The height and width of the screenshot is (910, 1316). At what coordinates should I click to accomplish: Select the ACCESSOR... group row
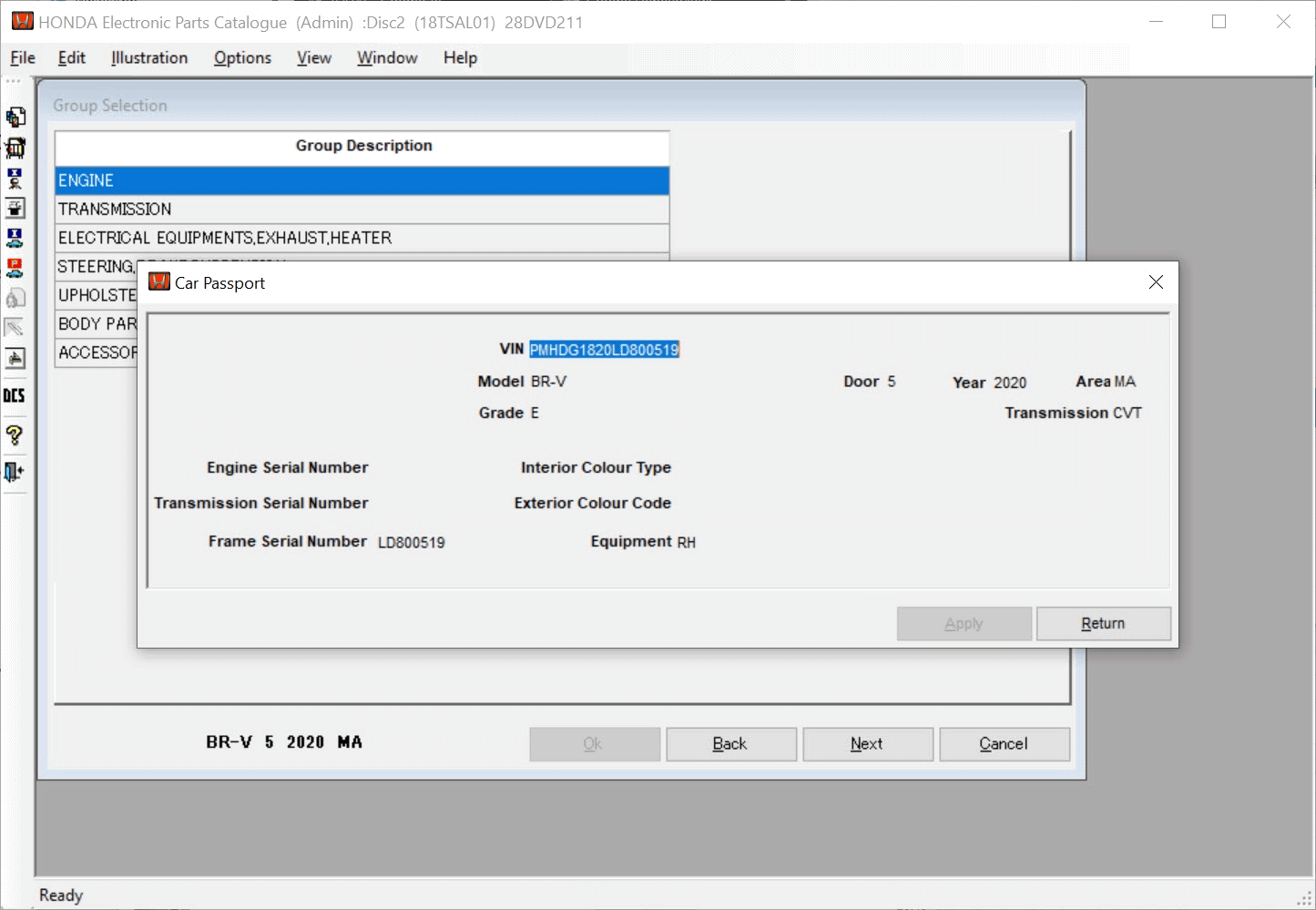(96, 353)
